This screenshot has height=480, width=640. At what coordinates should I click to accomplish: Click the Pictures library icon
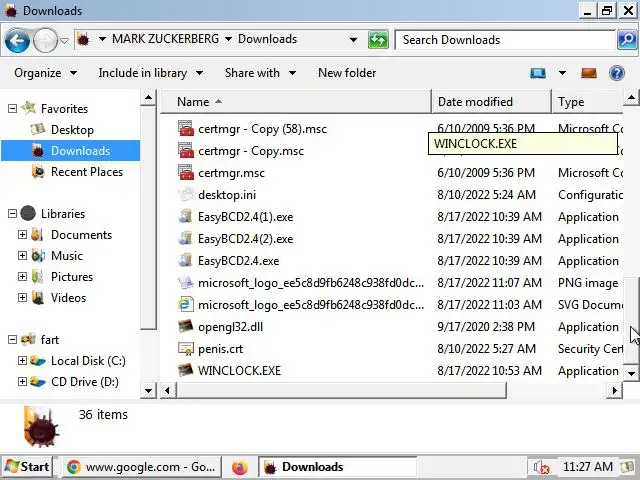pyautogui.click(x=38, y=277)
